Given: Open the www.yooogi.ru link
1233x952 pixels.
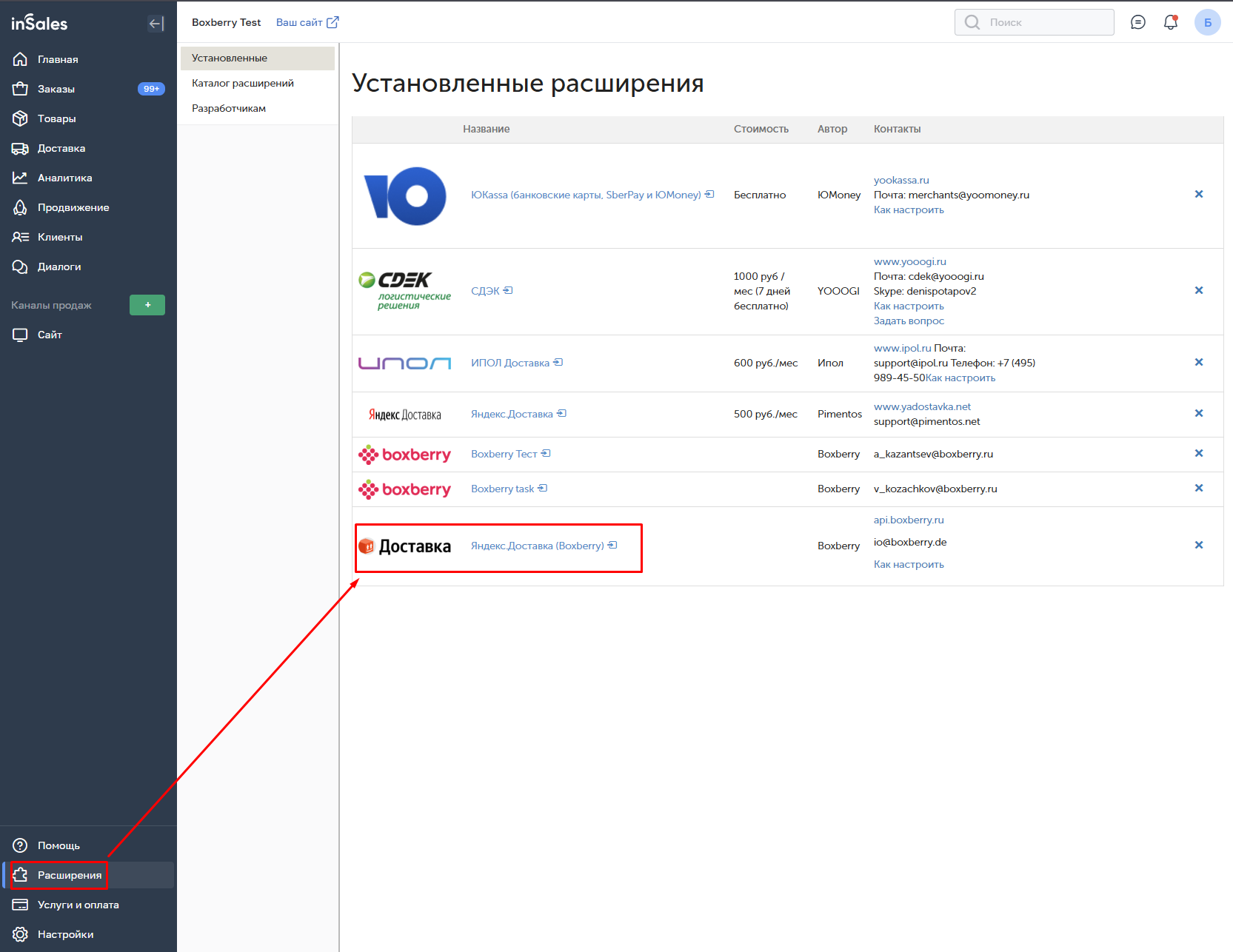Looking at the screenshot, I should coord(910,261).
